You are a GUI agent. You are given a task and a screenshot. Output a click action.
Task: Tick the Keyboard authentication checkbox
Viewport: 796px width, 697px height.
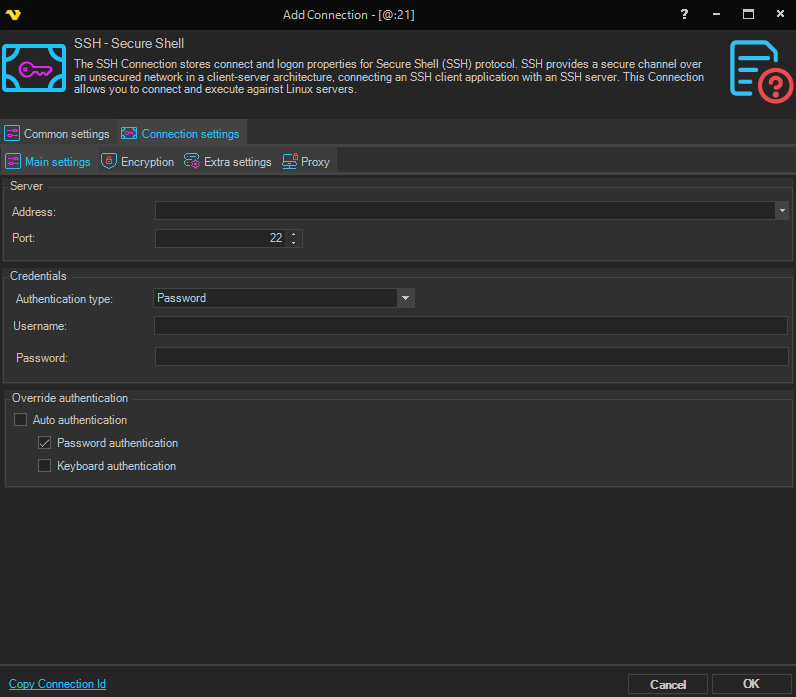44,466
